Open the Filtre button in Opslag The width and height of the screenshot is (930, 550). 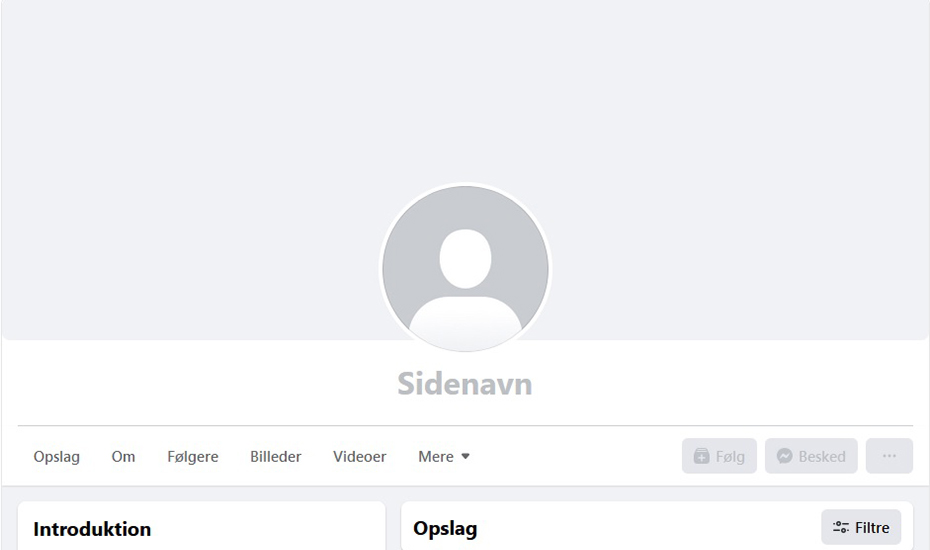[861, 527]
